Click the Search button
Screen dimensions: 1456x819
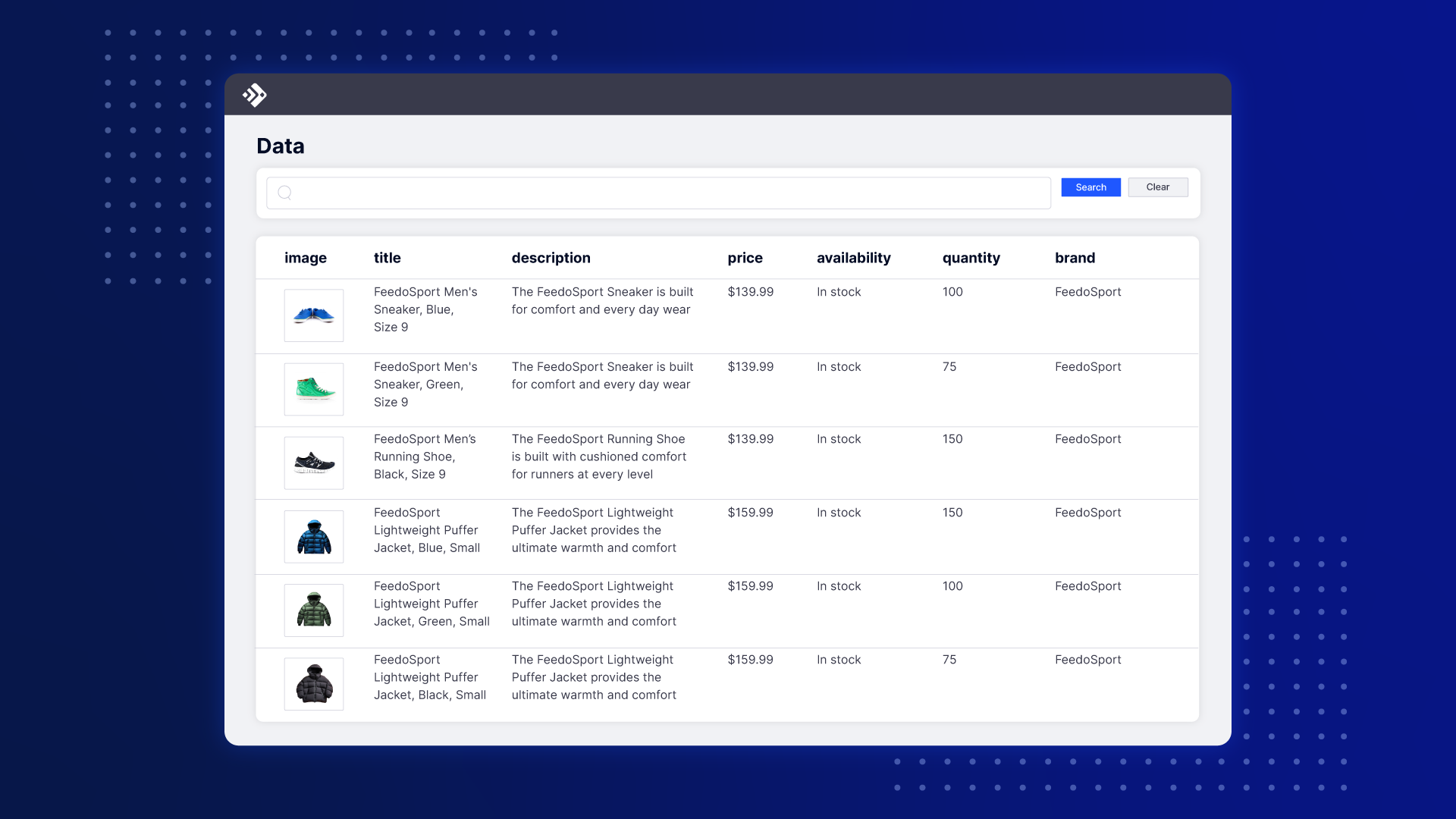pyautogui.click(x=1090, y=187)
